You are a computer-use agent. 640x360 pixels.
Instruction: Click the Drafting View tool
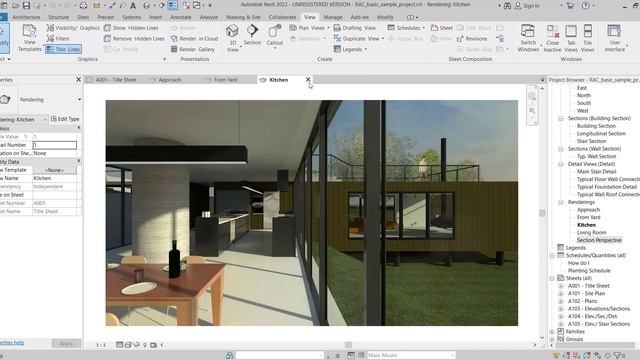click(355, 28)
